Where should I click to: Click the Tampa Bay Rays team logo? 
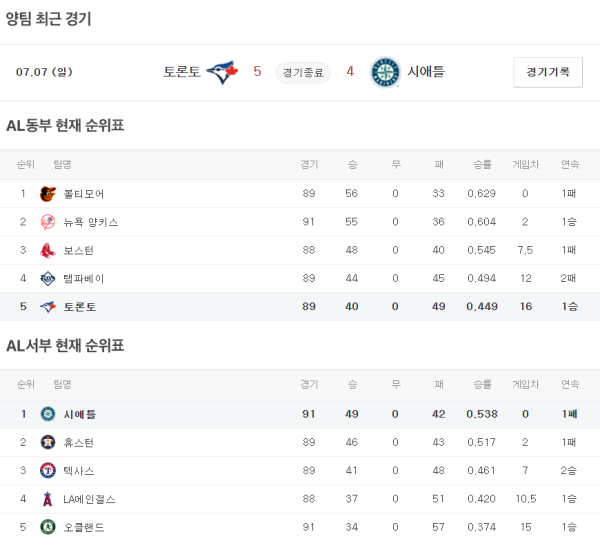coord(47,278)
